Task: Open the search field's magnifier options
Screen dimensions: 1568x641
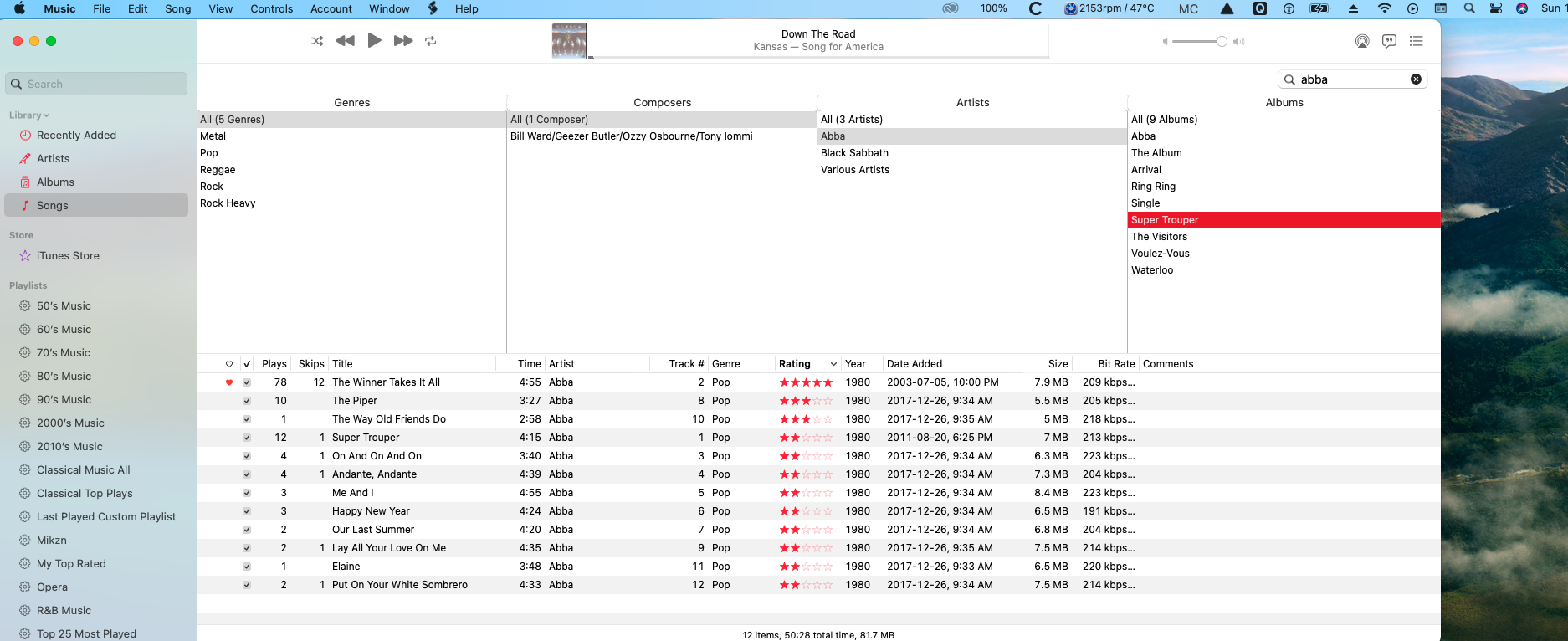Action: [1290, 79]
